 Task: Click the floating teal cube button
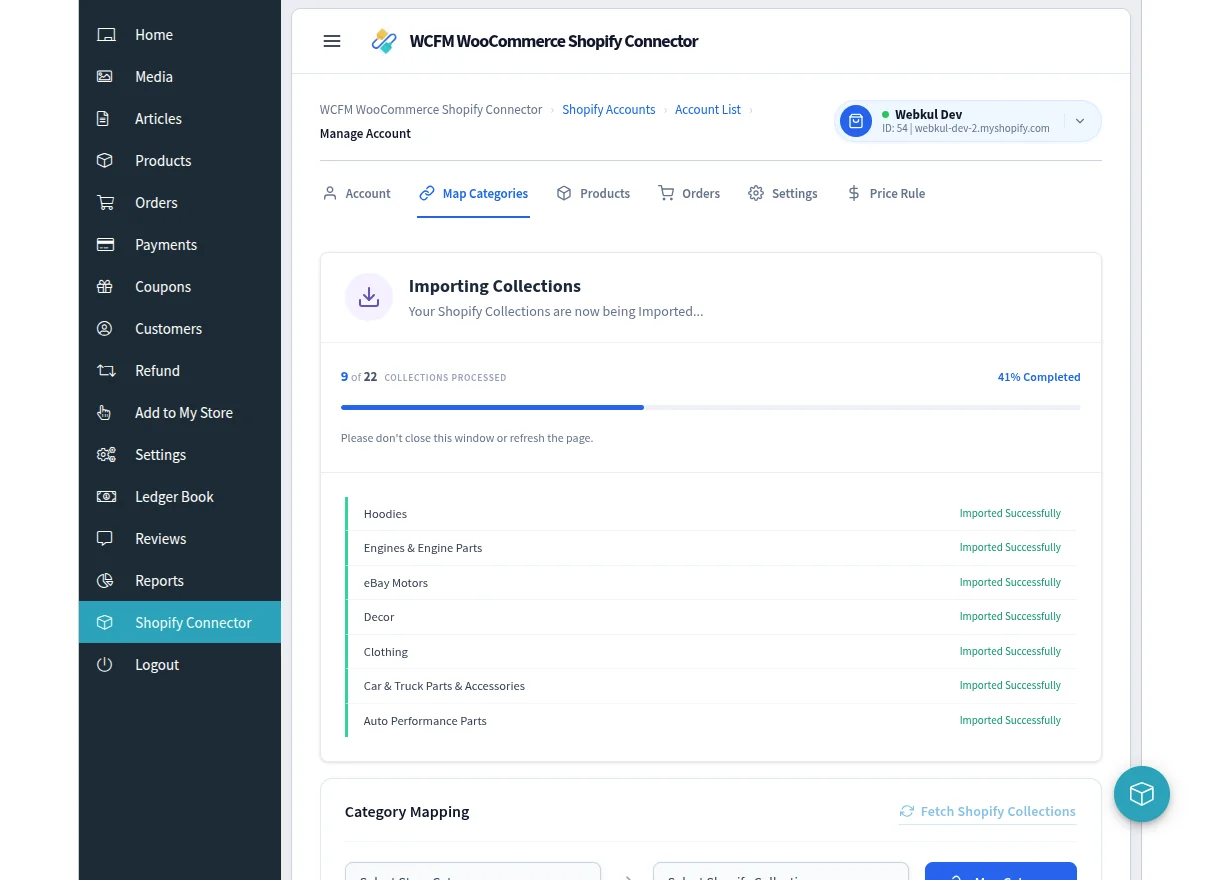[1142, 794]
